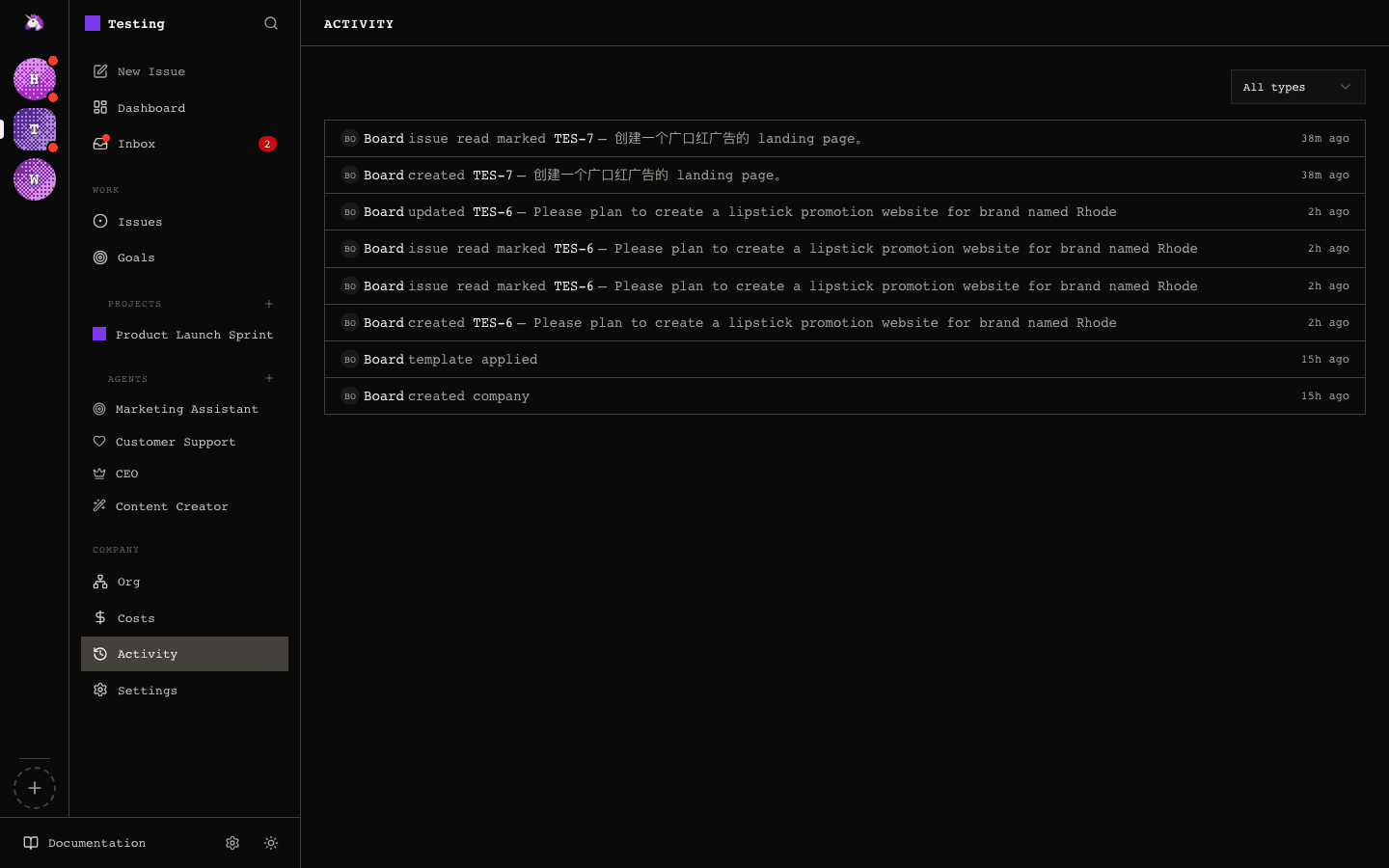This screenshot has height=868, width=1389.
Task: Click the search magnifier icon
Action: click(271, 23)
